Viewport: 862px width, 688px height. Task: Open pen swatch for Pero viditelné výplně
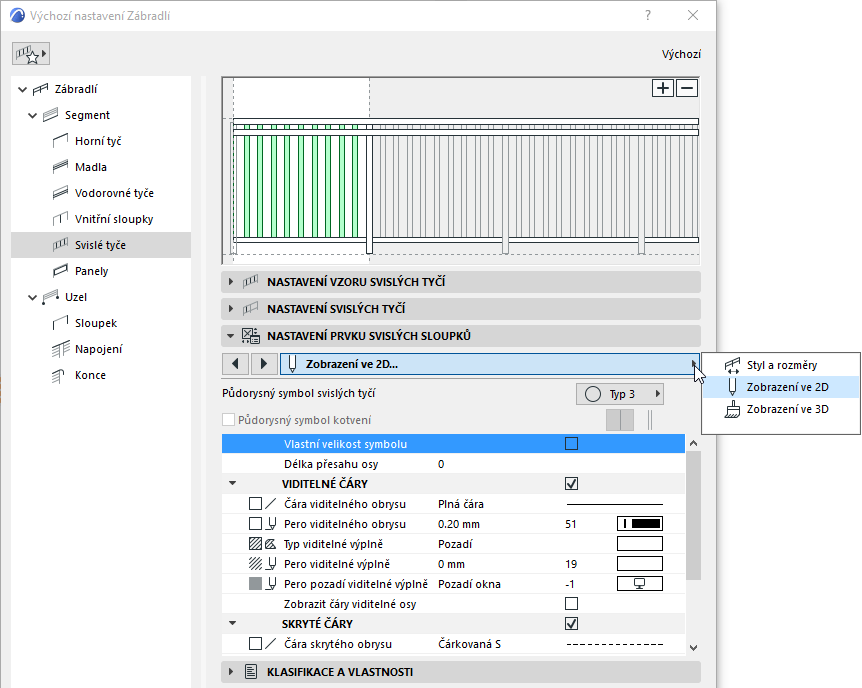click(x=640, y=564)
